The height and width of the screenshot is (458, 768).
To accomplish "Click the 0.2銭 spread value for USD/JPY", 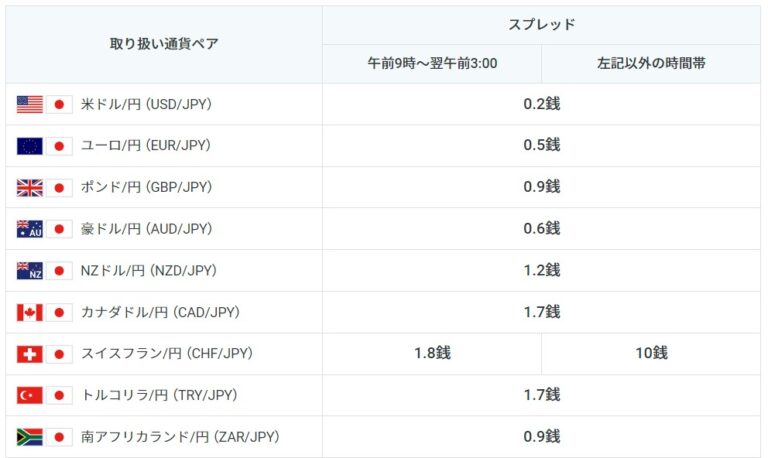I will click(541, 104).
